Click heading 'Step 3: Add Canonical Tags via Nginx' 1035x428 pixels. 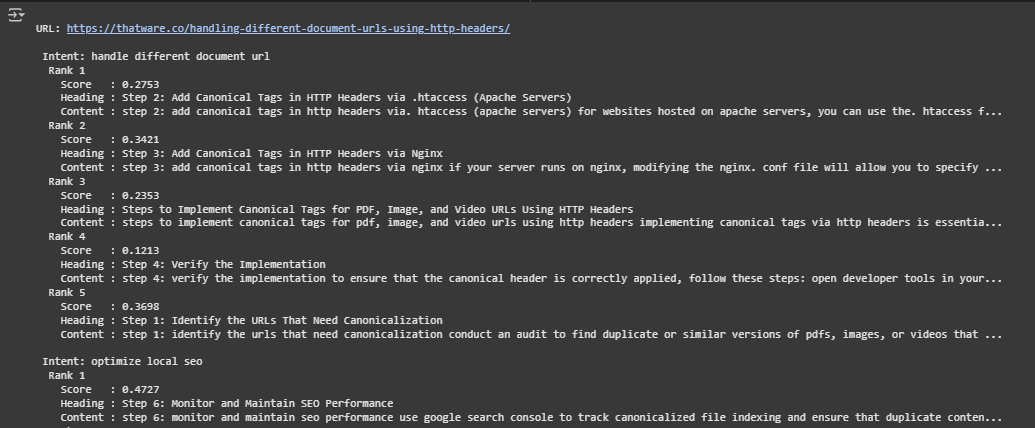282,153
